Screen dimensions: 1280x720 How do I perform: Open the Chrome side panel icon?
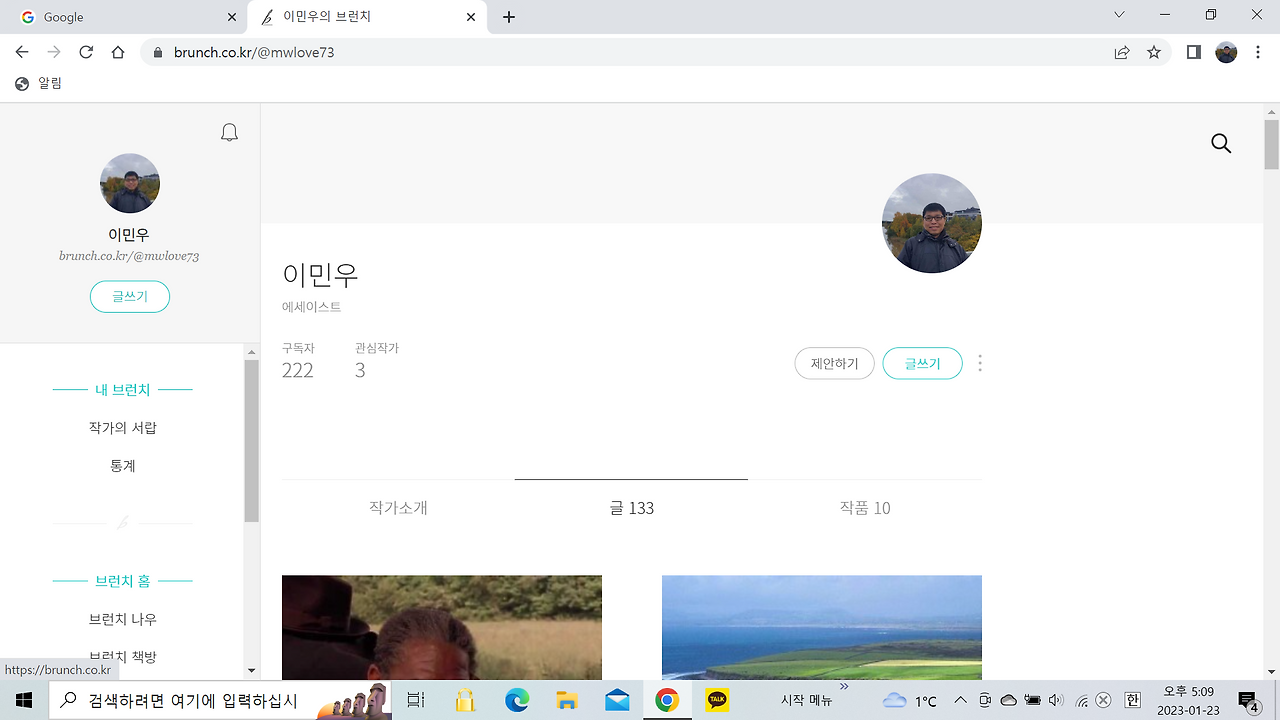pos(1193,52)
